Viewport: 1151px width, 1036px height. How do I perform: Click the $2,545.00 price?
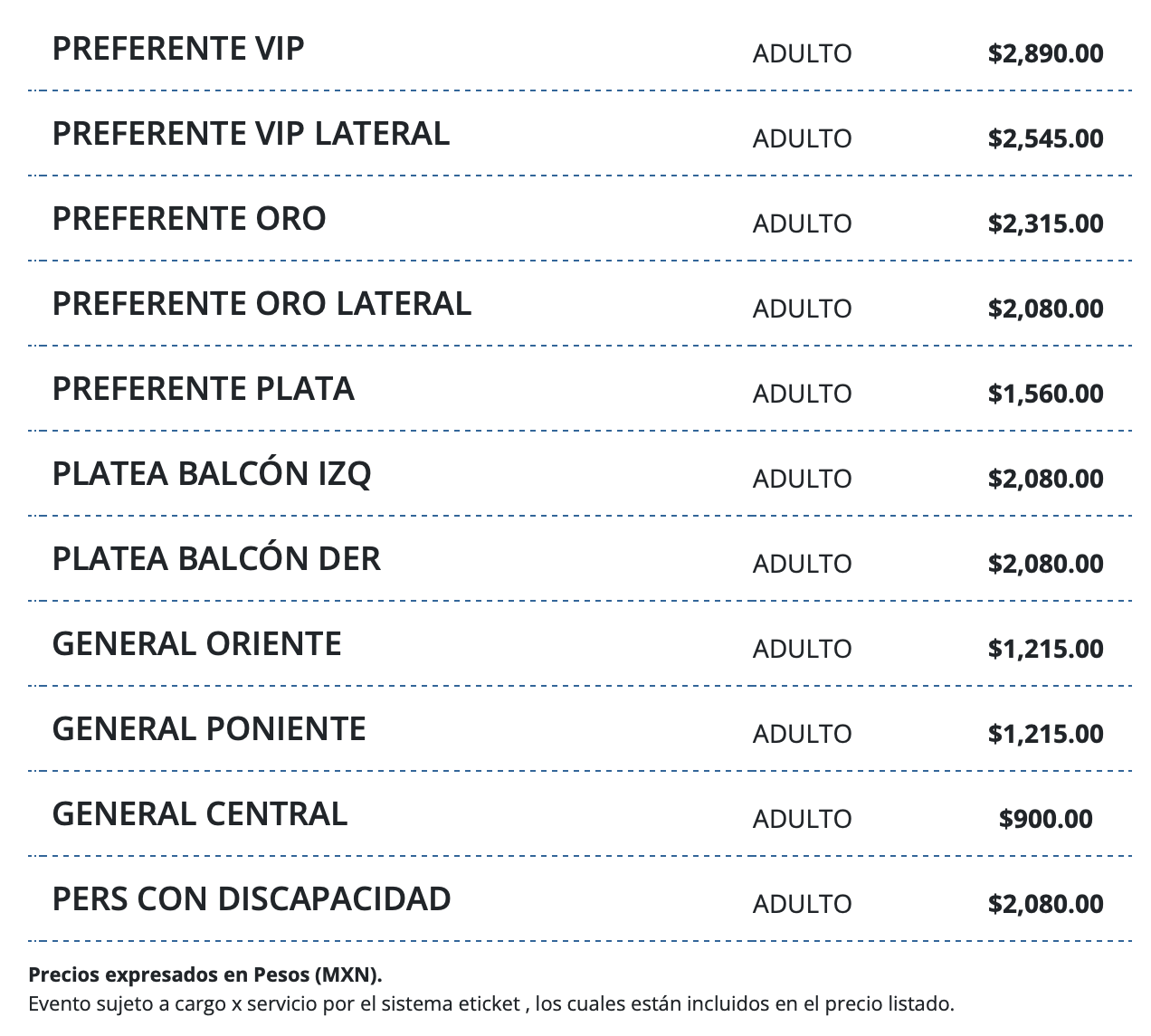pyautogui.click(x=1045, y=138)
